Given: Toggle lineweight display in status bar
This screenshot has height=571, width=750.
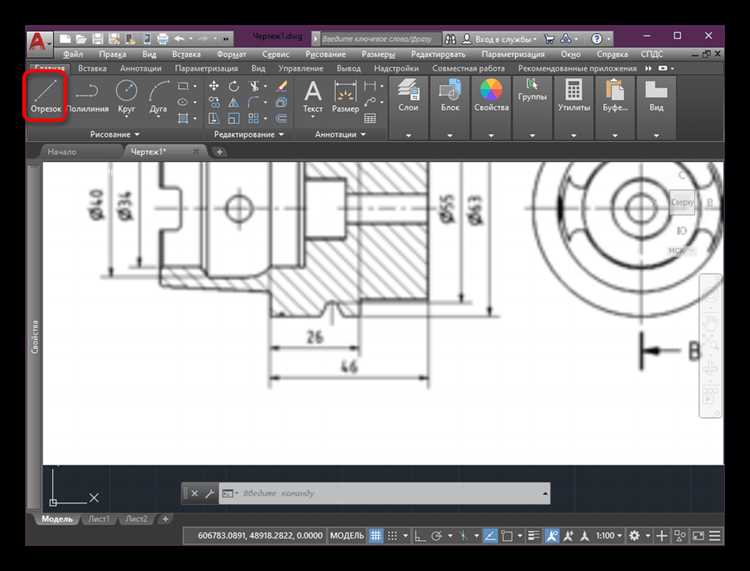Looking at the screenshot, I should tap(533, 536).
